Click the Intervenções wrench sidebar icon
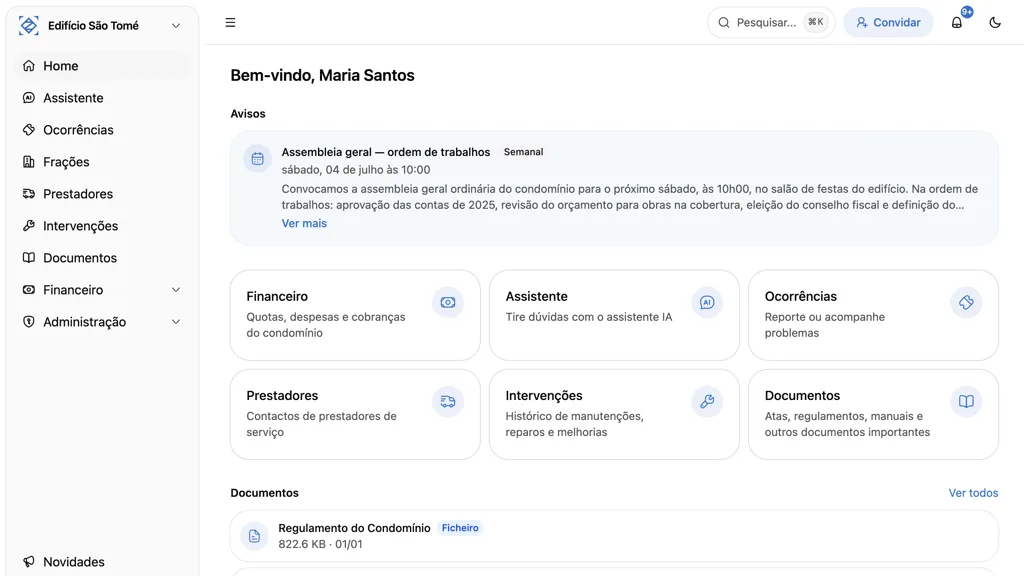 click(29, 226)
